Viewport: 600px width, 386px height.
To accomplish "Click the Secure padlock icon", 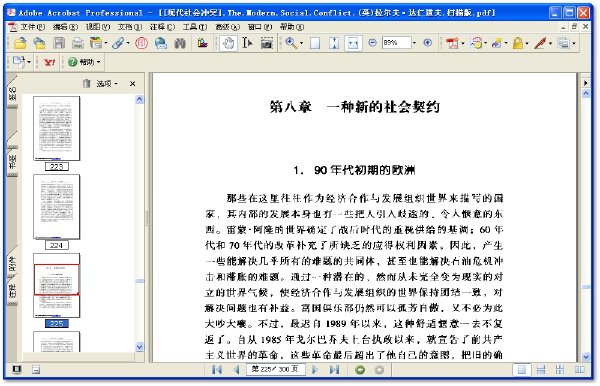I will coord(518,43).
